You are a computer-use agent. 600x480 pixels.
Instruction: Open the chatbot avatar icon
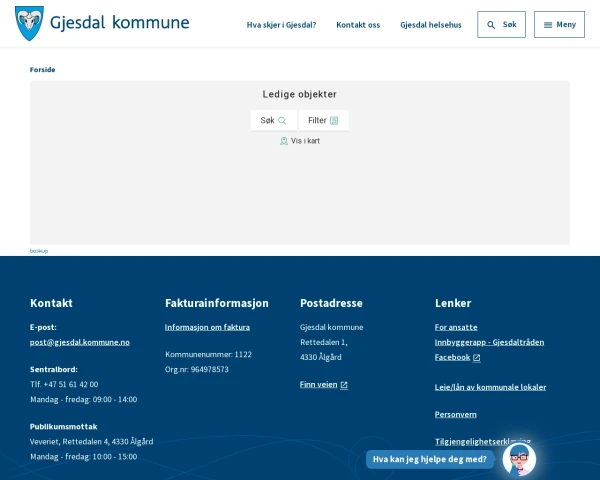(519, 459)
